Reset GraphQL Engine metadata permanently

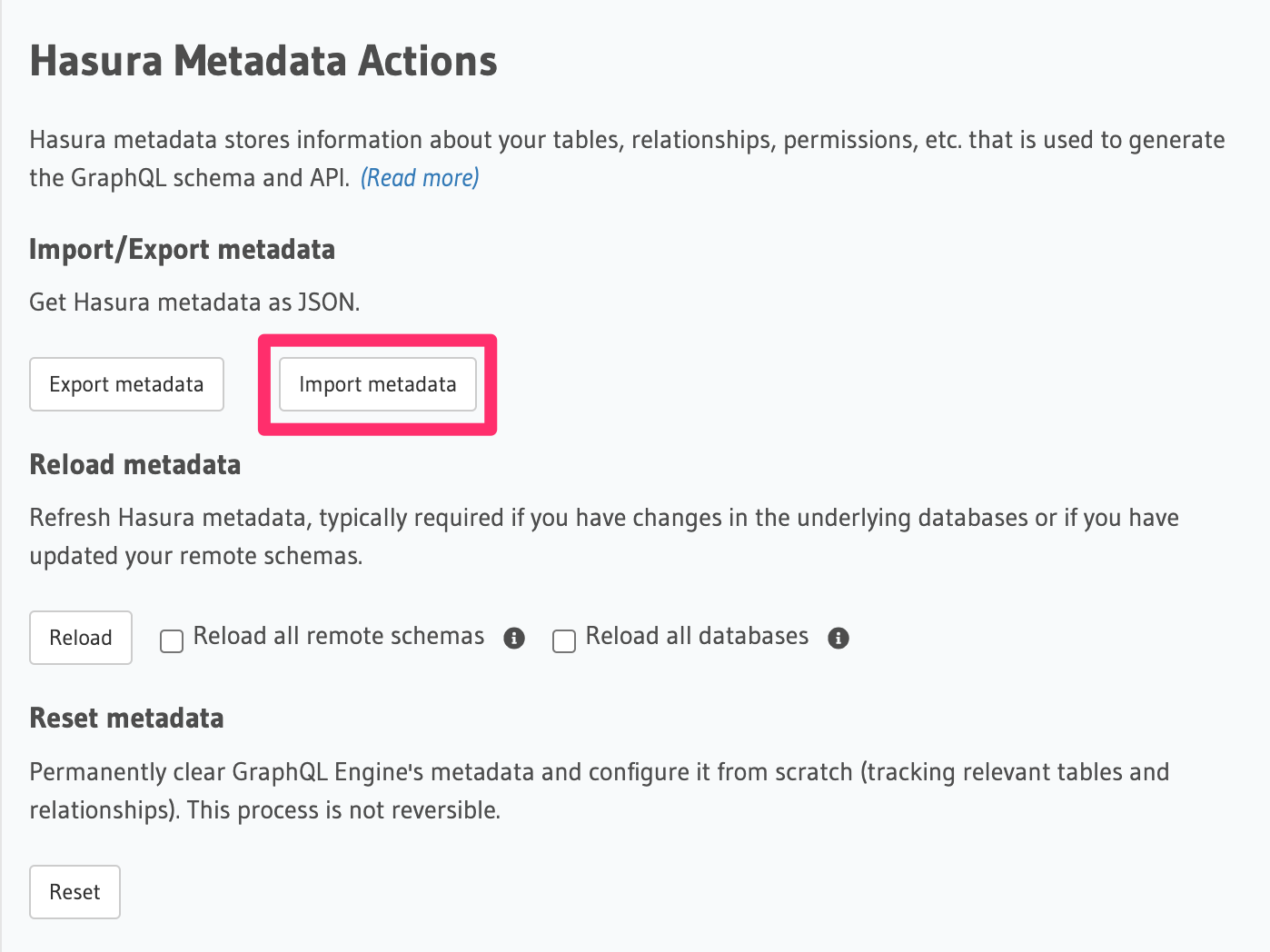coord(74,891)
